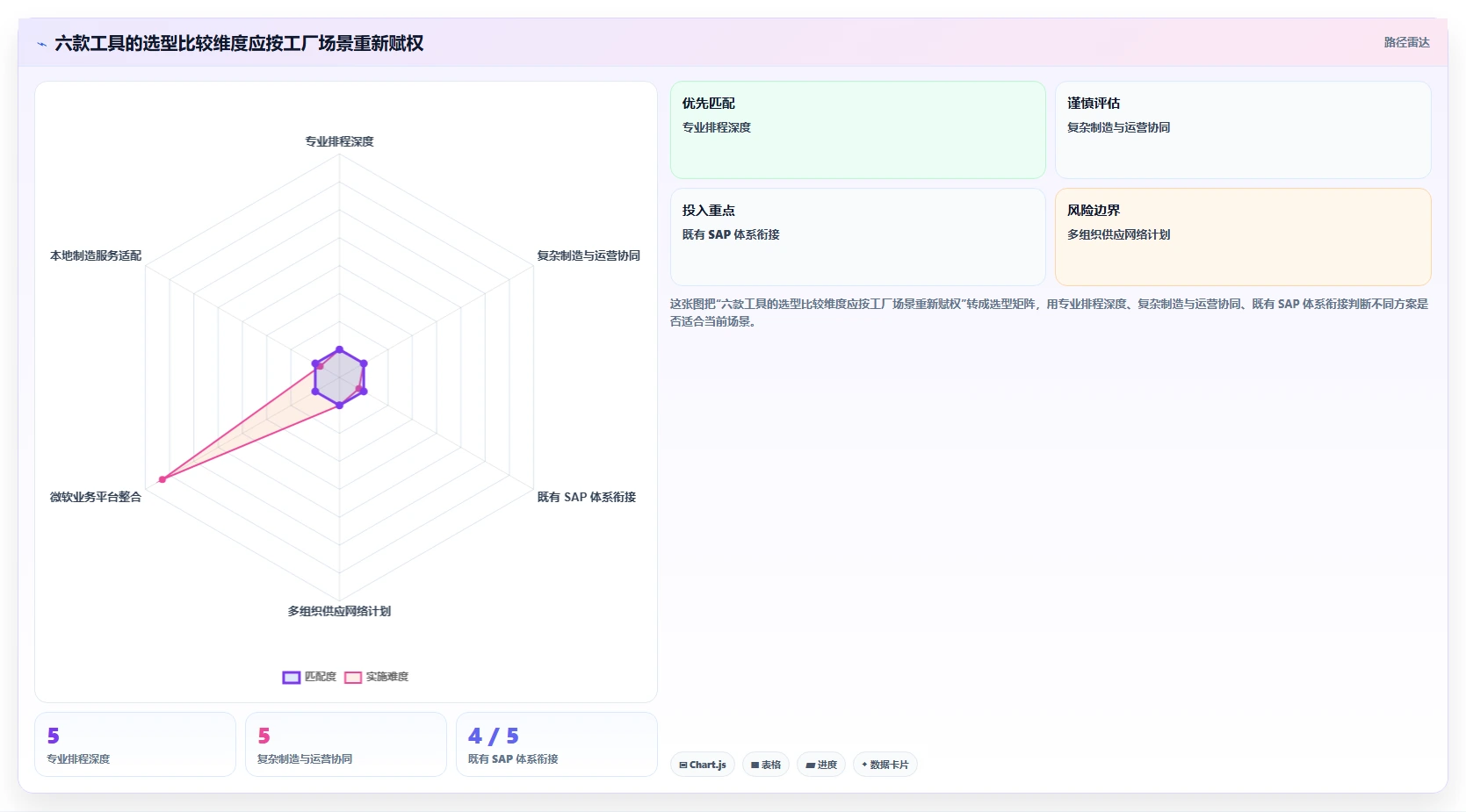1466x812 pixels.
Task: Click the 表格 tag icon
Action: click(755, 765)
